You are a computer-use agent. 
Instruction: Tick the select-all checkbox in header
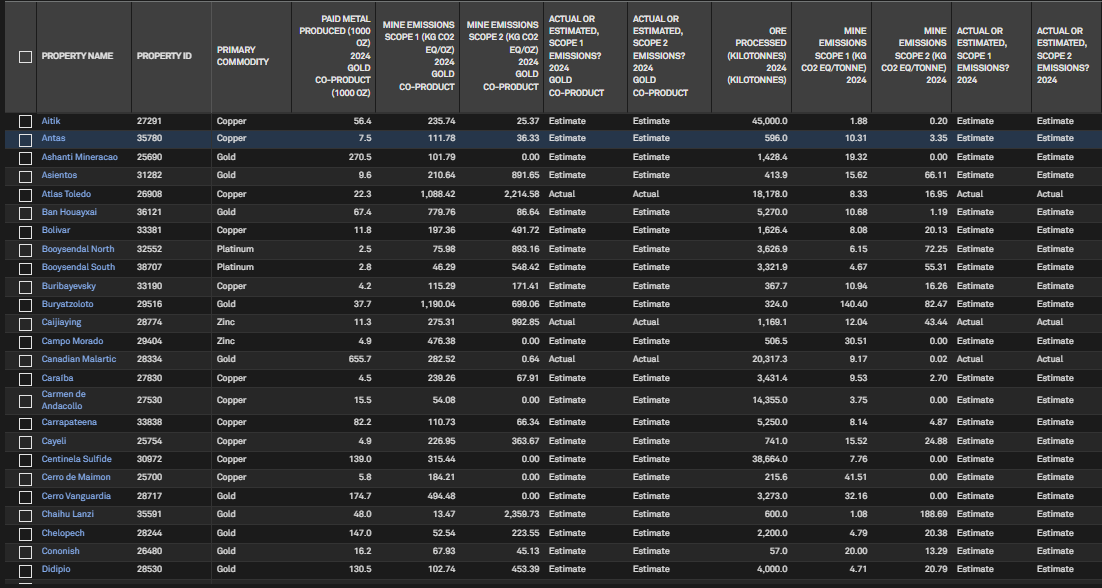click(x=25, y=57)
